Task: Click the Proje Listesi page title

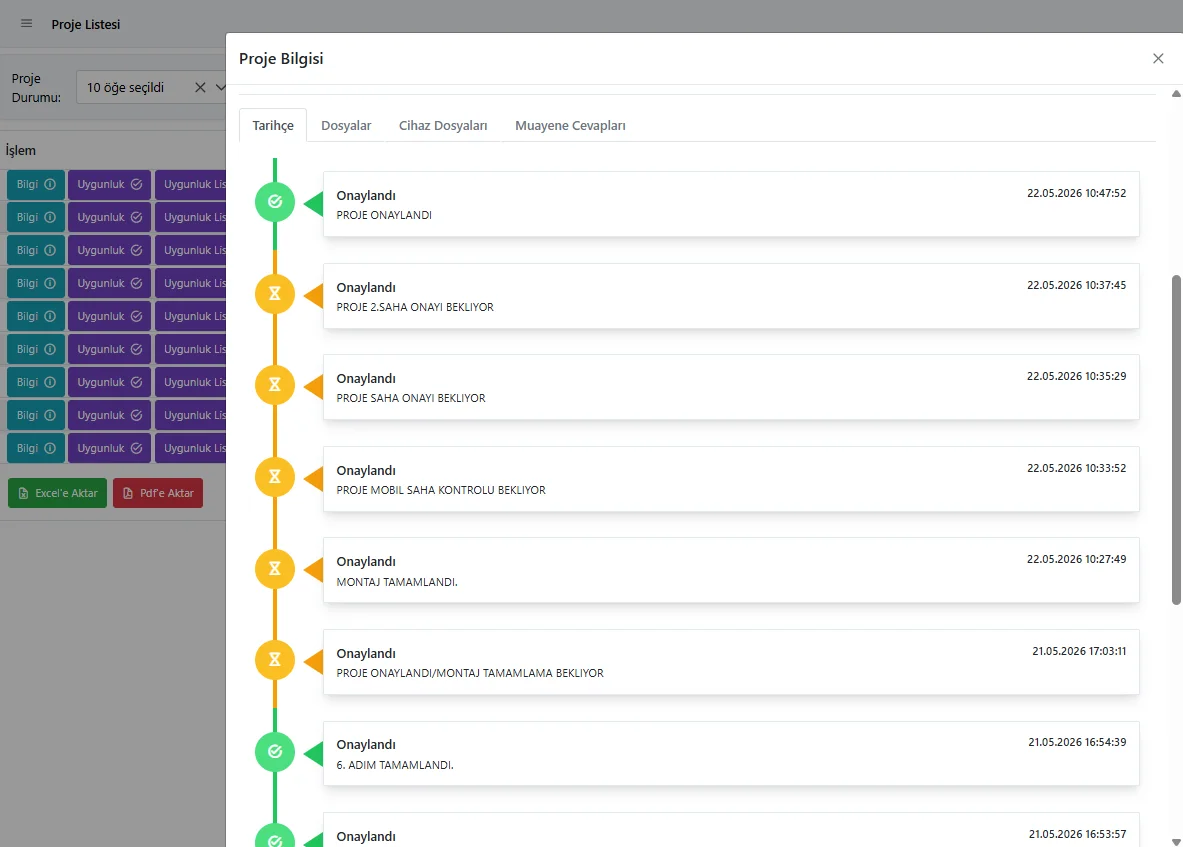Action: coord(86,24)
